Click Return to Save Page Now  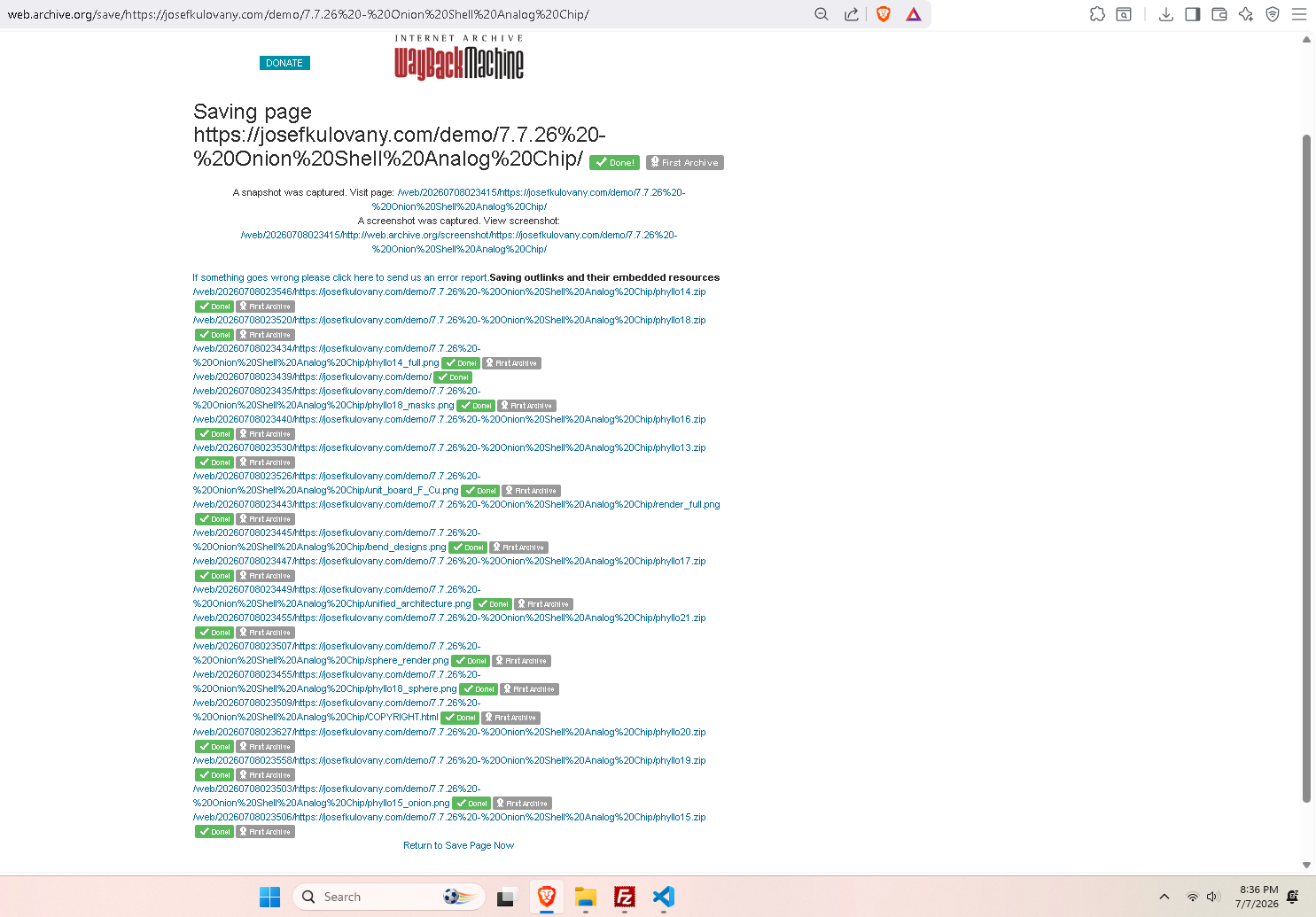[458, 845]
